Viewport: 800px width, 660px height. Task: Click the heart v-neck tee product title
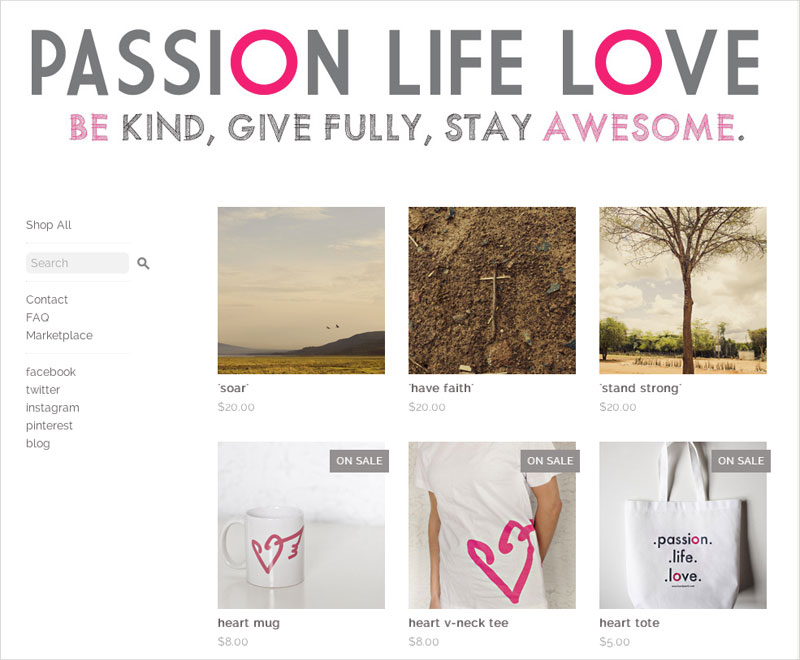[x=458, y=623]
